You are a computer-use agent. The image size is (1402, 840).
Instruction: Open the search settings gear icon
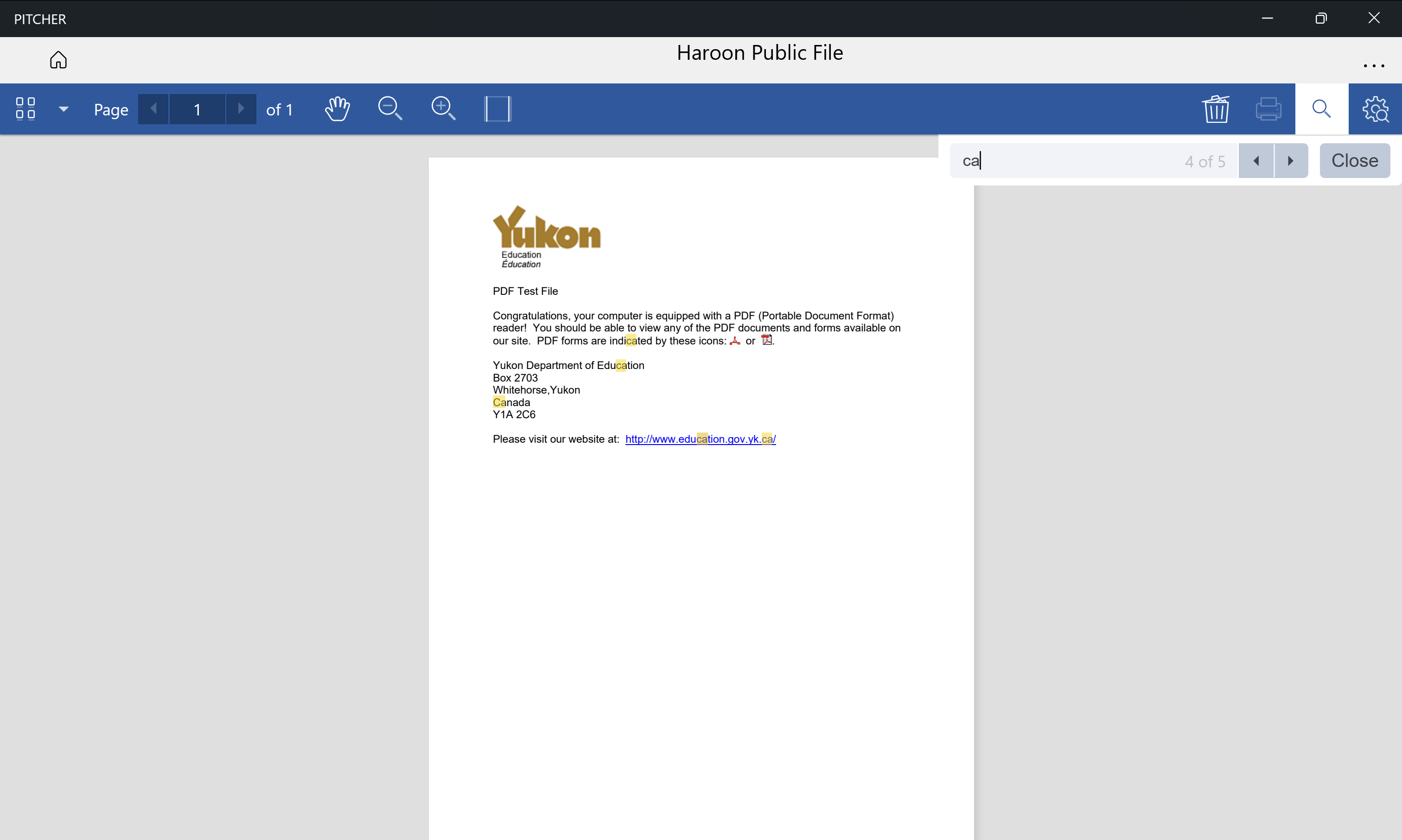click(1375, 108)
